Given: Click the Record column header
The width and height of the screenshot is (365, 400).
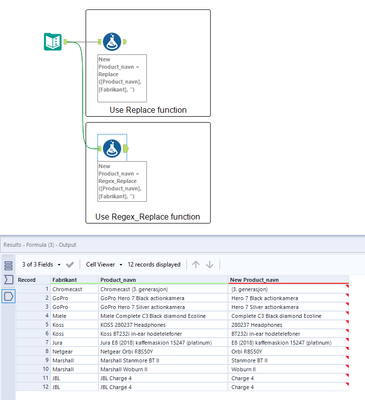Looking at the screenshot, I should click(x=33, y=280).
